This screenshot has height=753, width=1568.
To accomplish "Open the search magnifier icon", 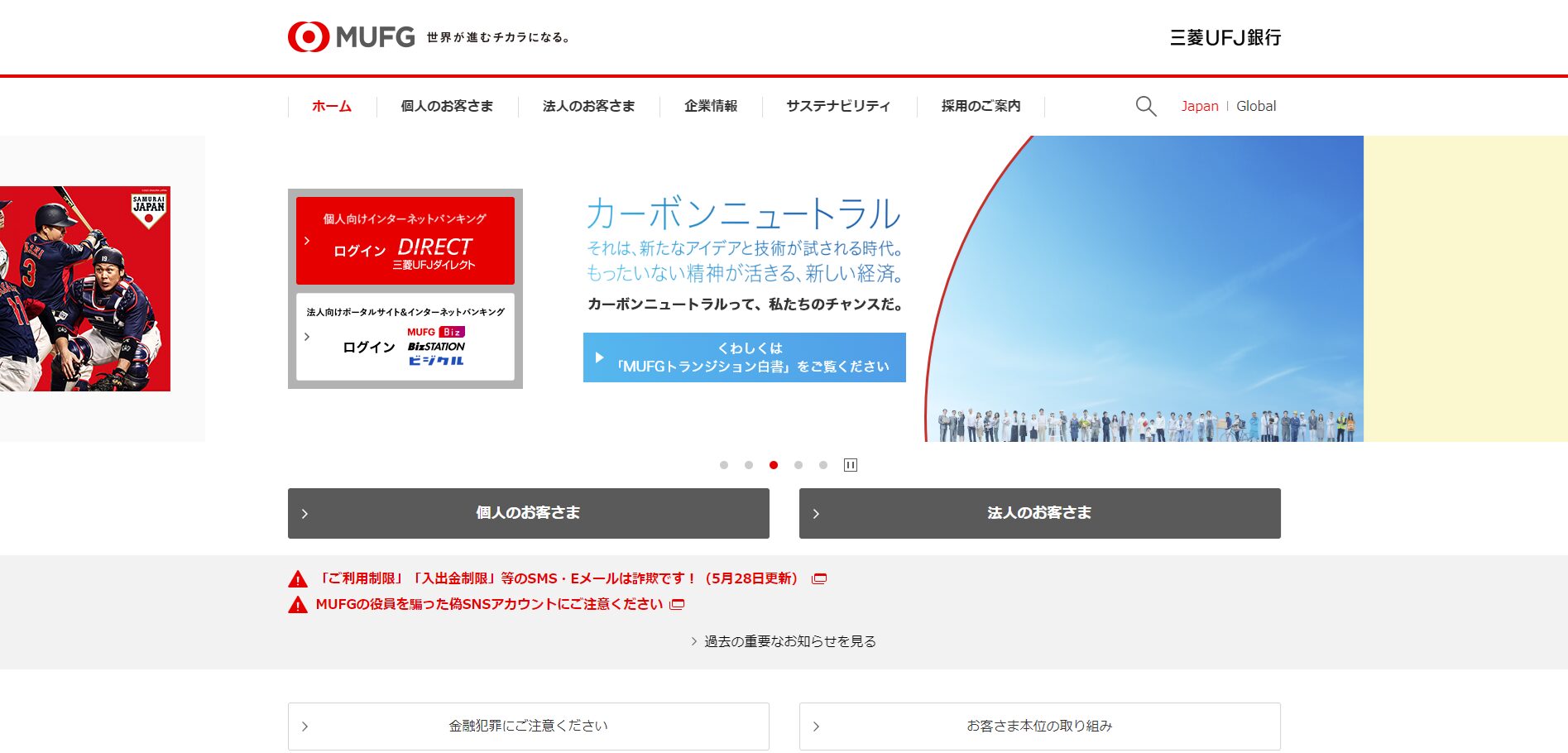I will [x=1145, y=106].
